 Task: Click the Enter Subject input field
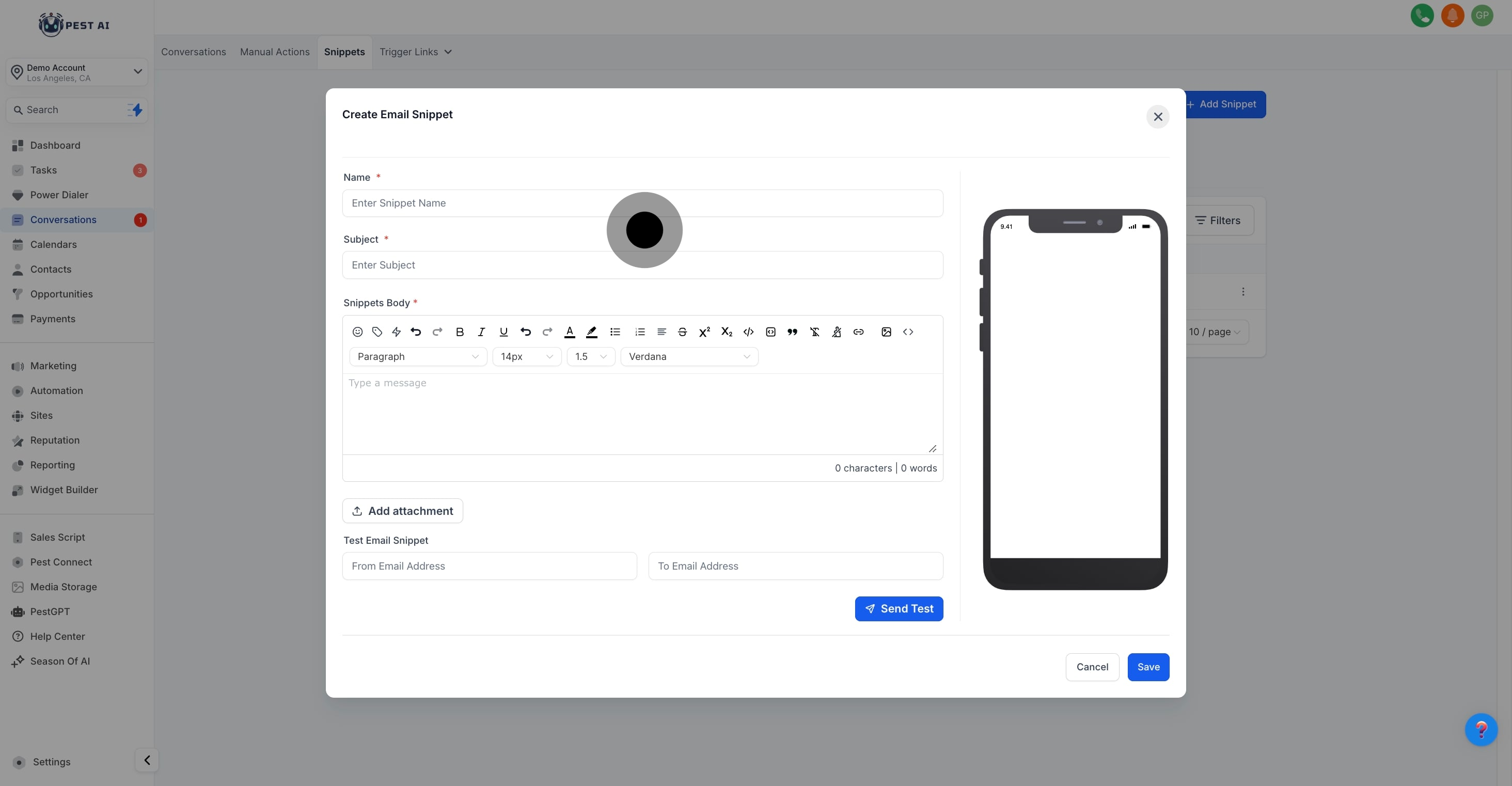642,265
